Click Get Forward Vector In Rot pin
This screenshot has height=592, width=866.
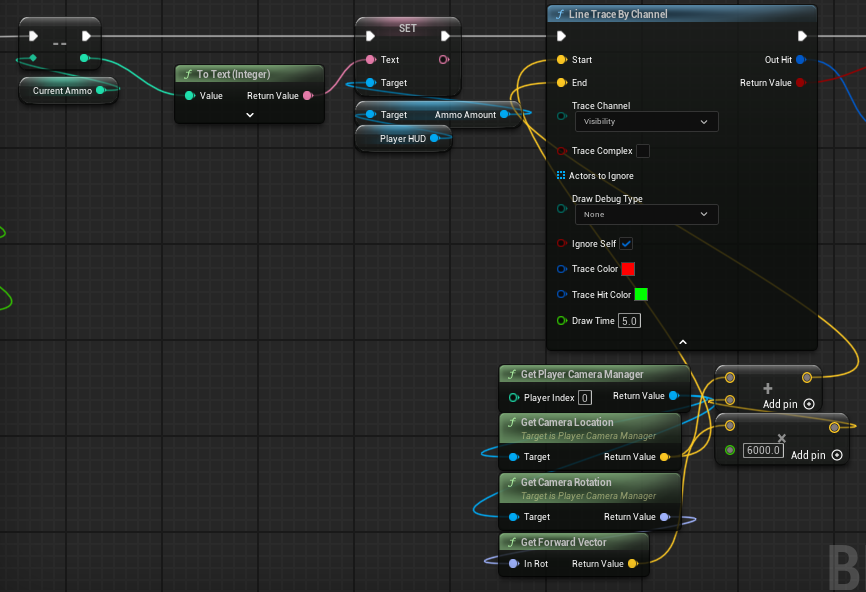514,564
